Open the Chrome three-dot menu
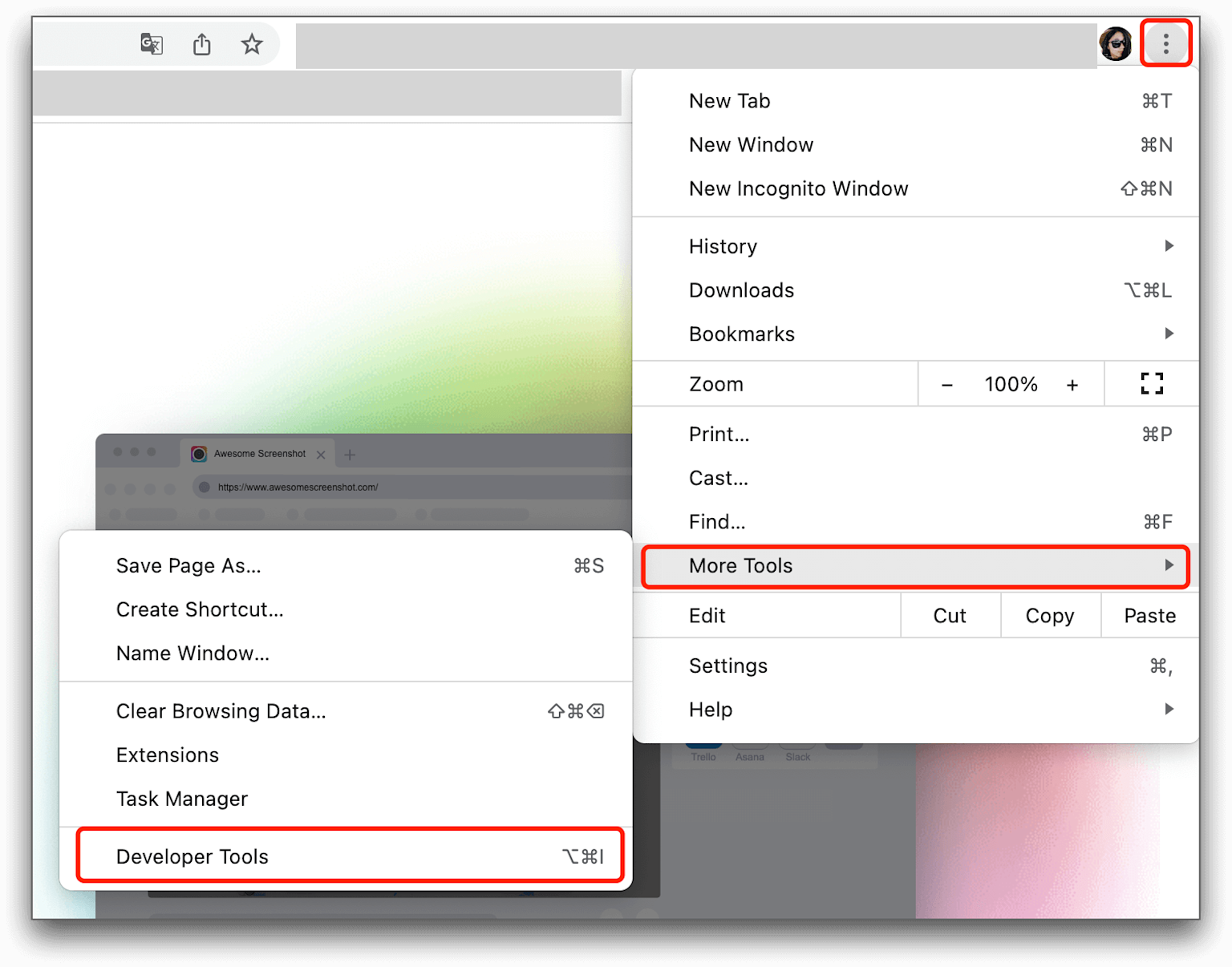Screen dimensions: 1232x967 1165,43
